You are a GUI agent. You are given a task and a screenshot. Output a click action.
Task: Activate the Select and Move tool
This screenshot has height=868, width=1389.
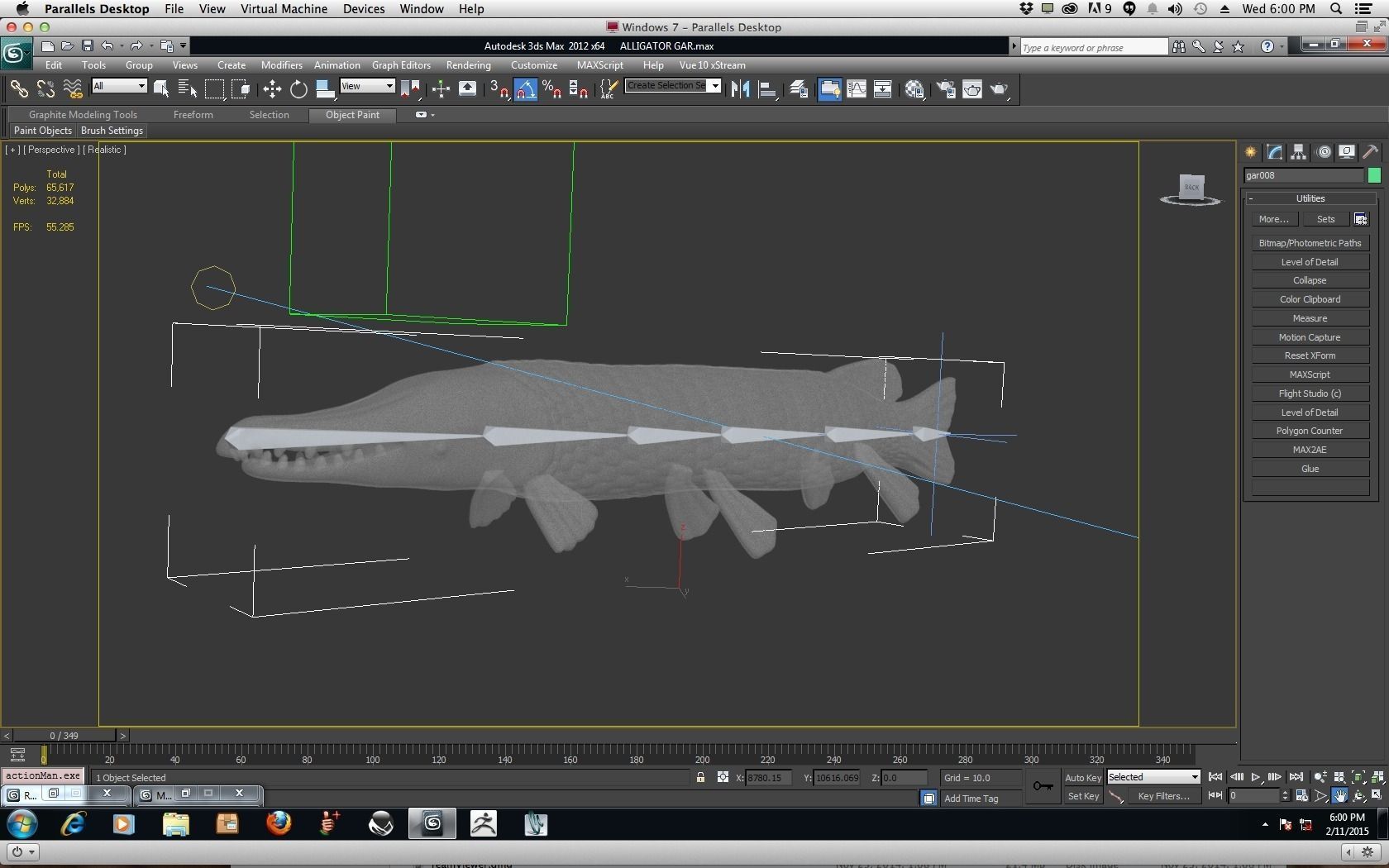tap(272, 88)
